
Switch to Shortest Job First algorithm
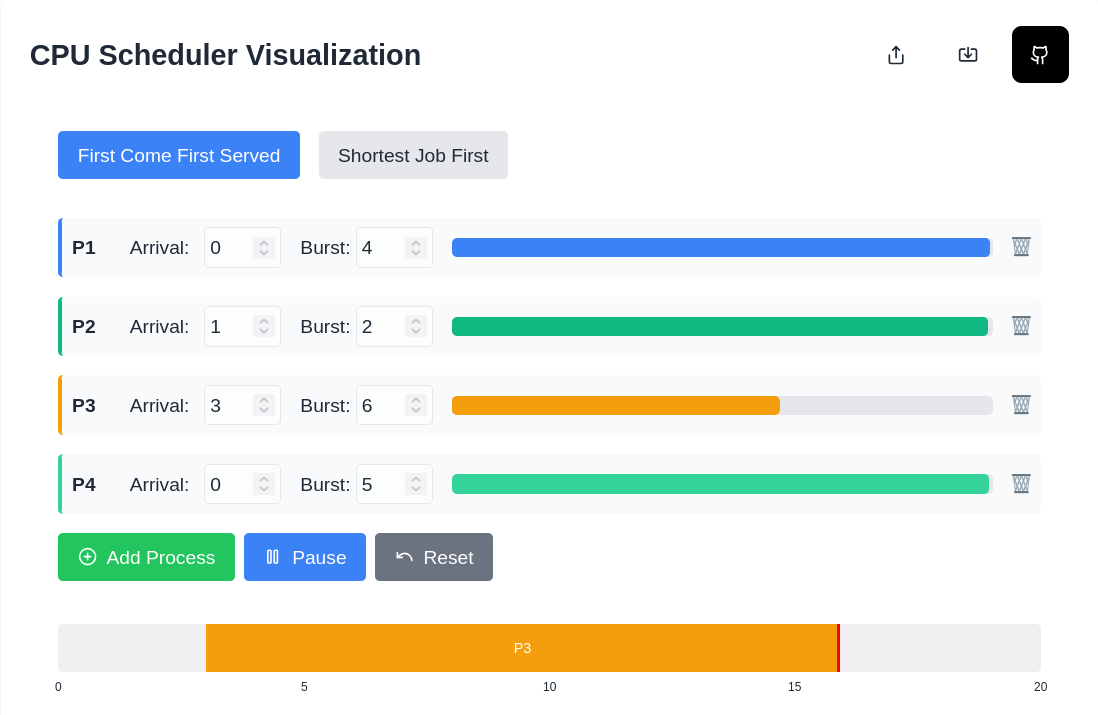coord(413,155)
